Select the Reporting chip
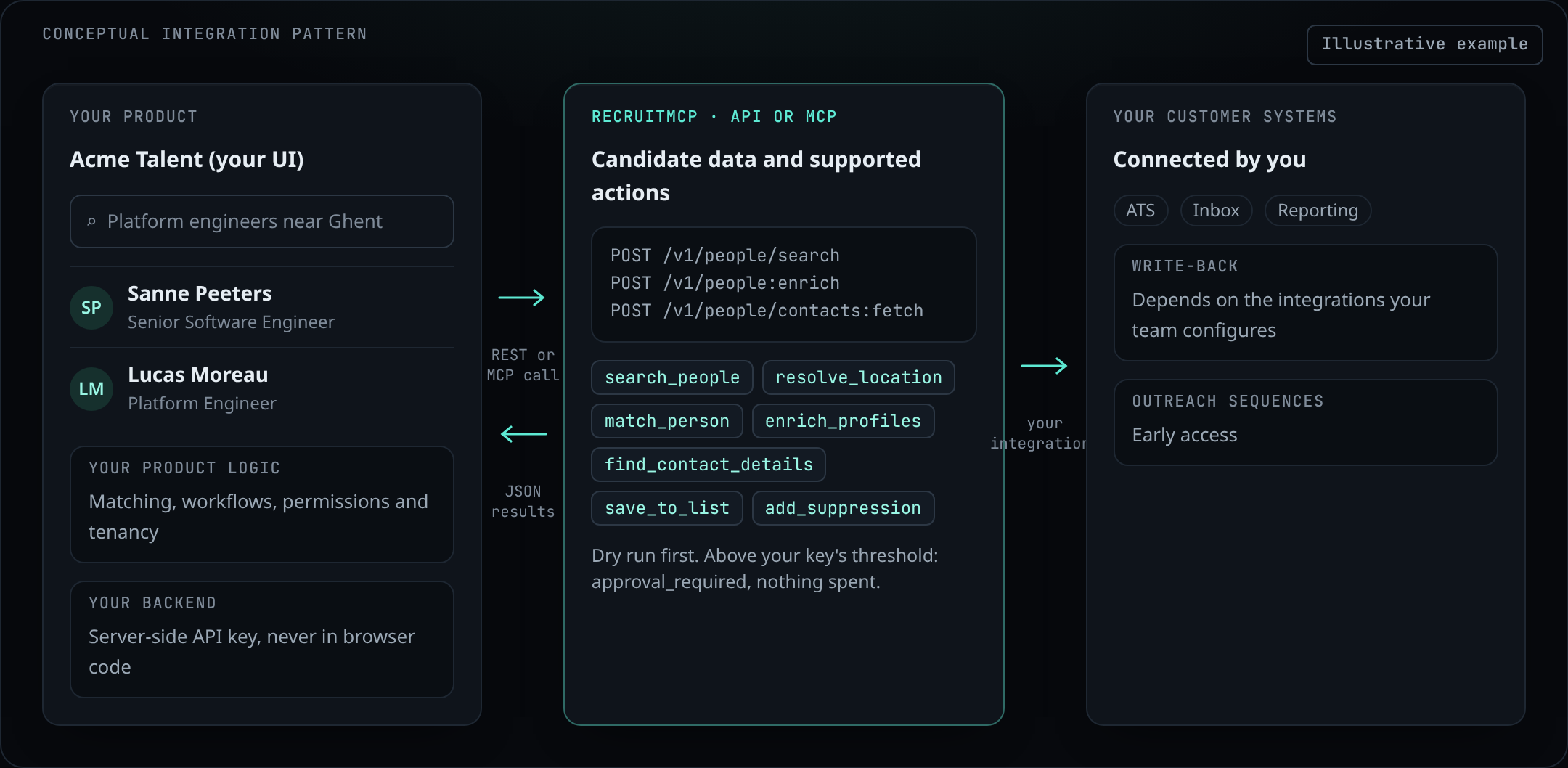Screen dimensions: 1568x768 tap(1318, 211)
